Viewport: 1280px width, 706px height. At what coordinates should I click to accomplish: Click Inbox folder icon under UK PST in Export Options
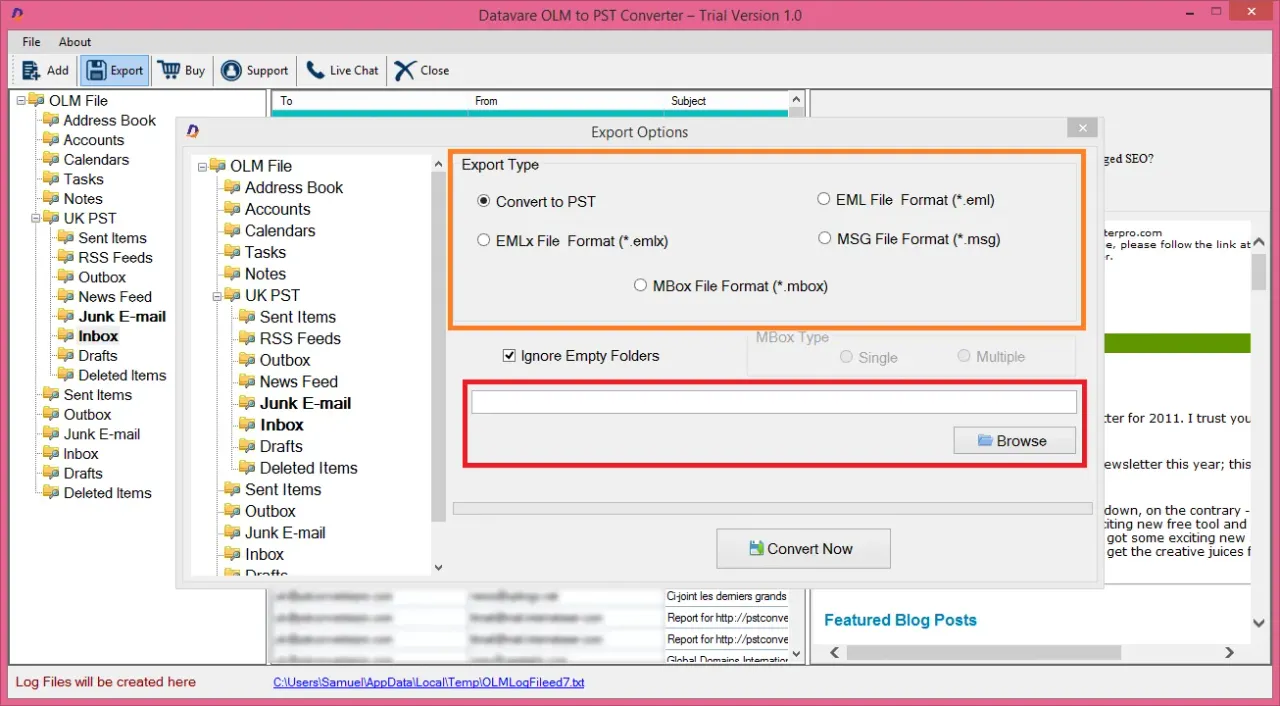[247, 424]
